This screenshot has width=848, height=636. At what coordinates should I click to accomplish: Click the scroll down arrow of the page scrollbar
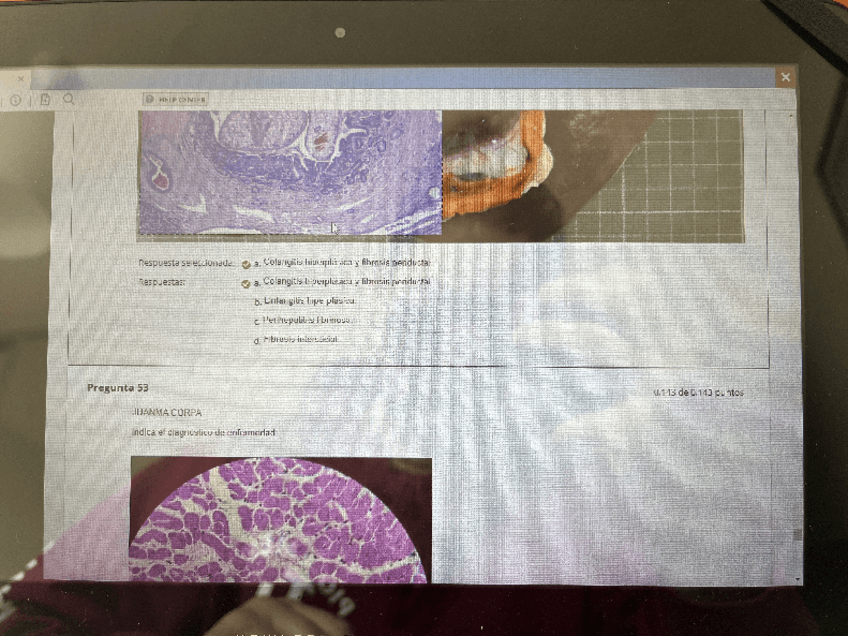(797, 580)
